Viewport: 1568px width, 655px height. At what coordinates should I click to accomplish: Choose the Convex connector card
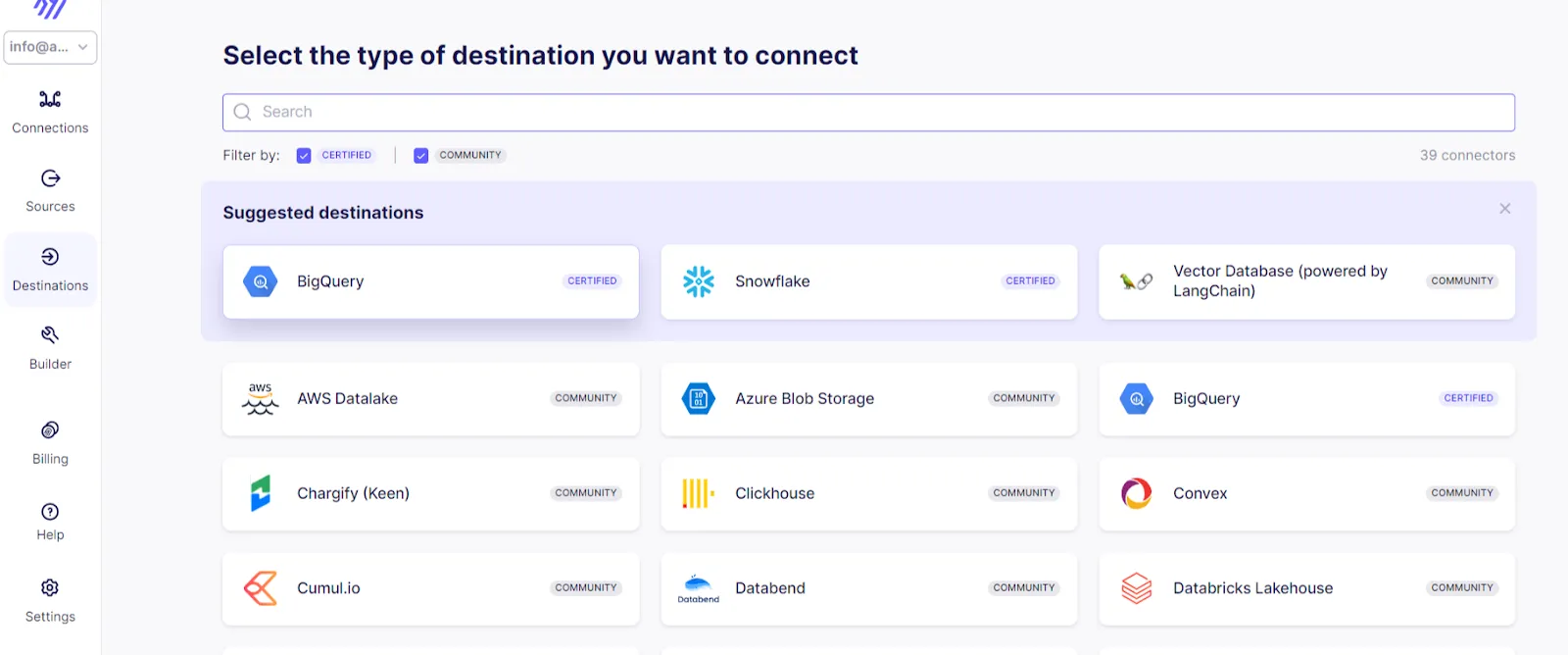(1306, 493)
